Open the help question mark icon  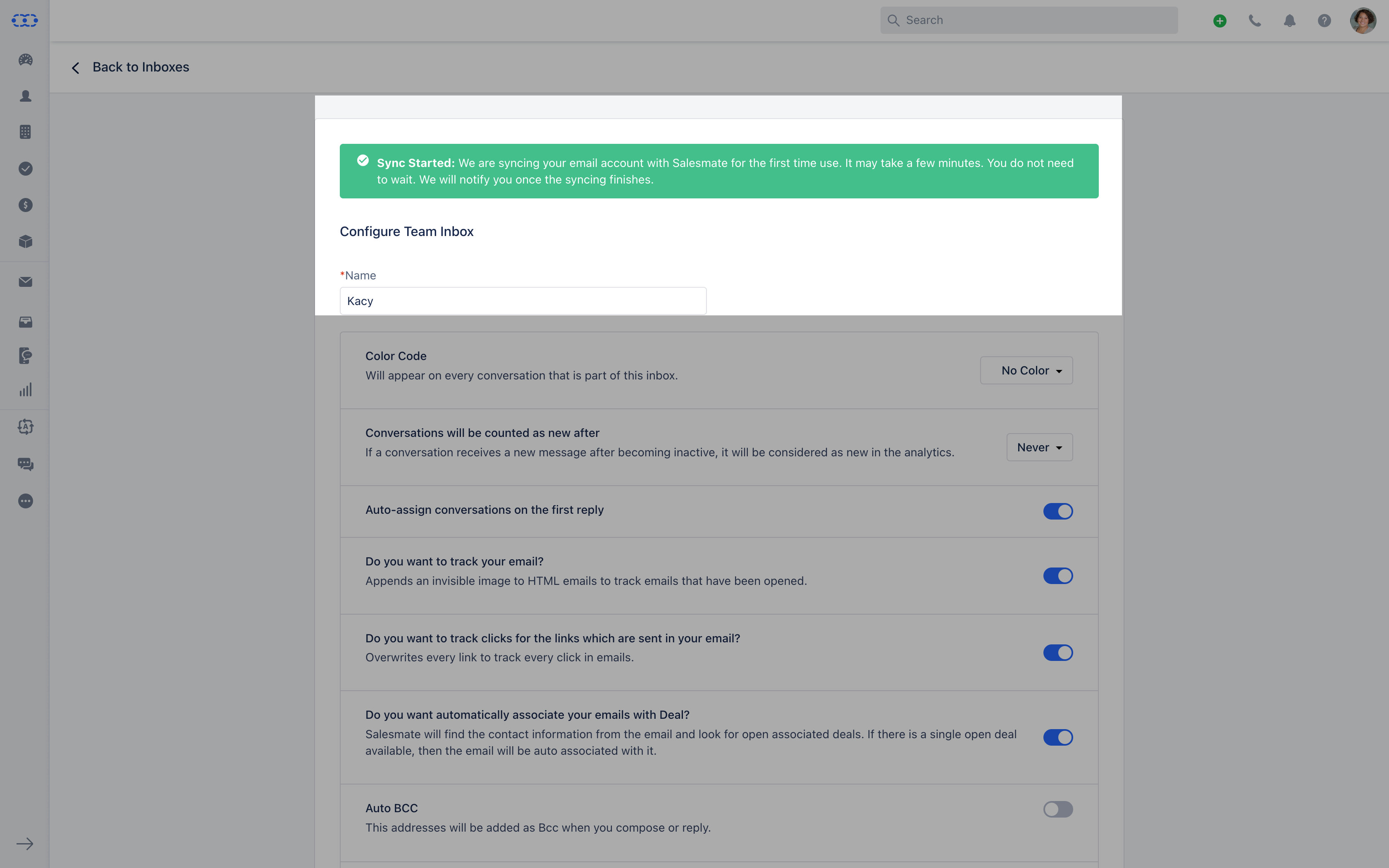(1324, 21)
